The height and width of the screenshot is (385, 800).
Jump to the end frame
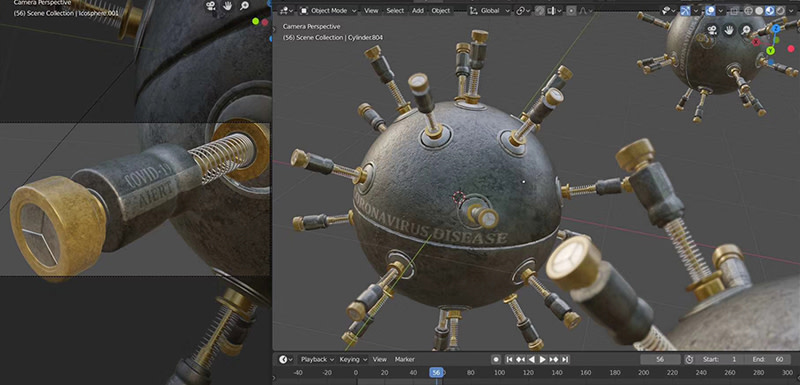[564, 359]
